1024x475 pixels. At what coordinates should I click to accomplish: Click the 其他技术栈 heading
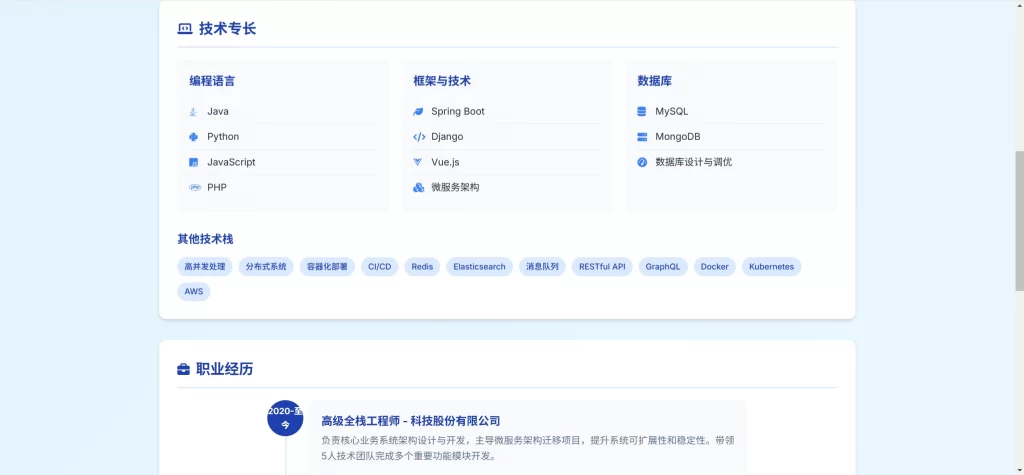(x=205, y=239)
